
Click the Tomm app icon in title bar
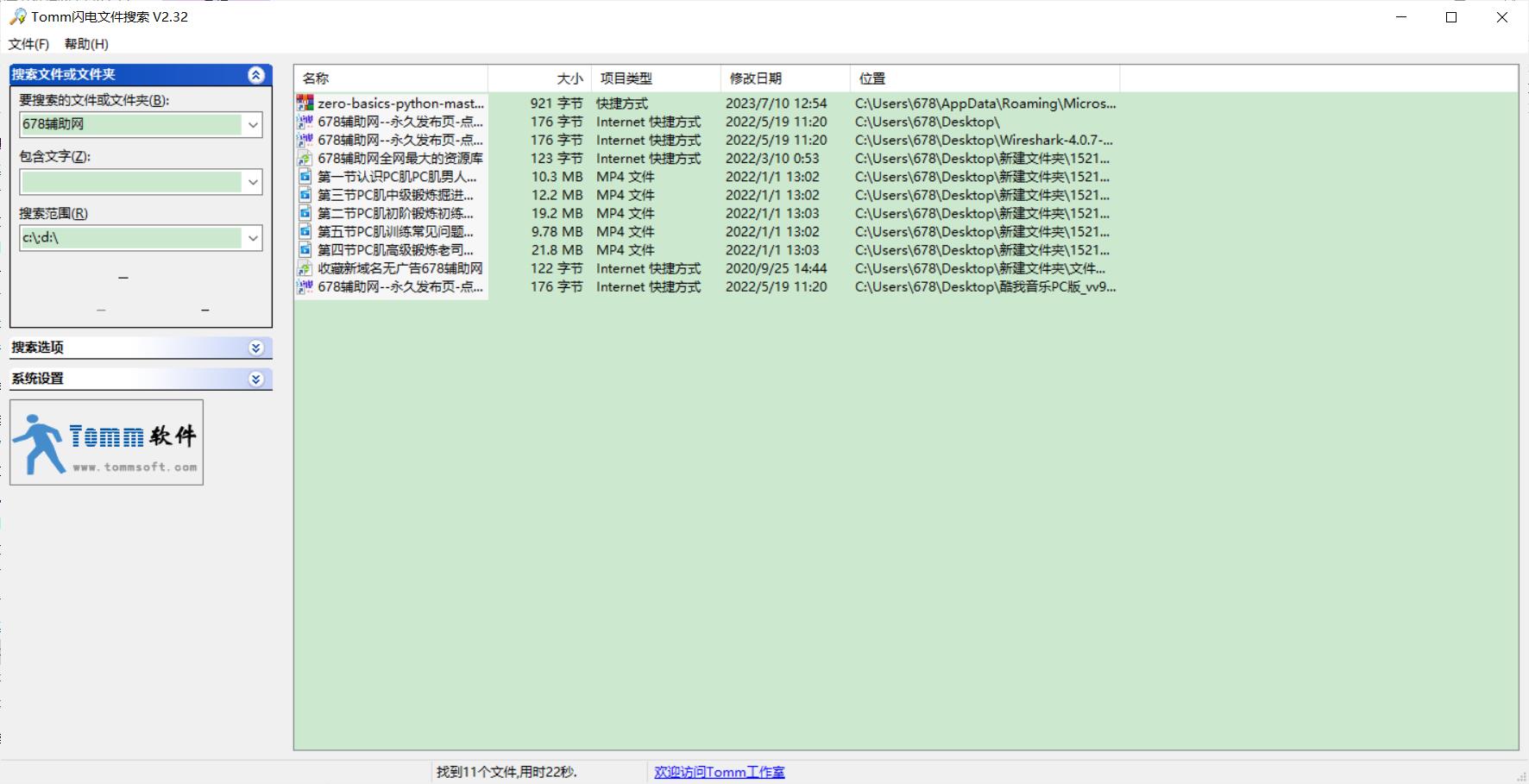17,16
